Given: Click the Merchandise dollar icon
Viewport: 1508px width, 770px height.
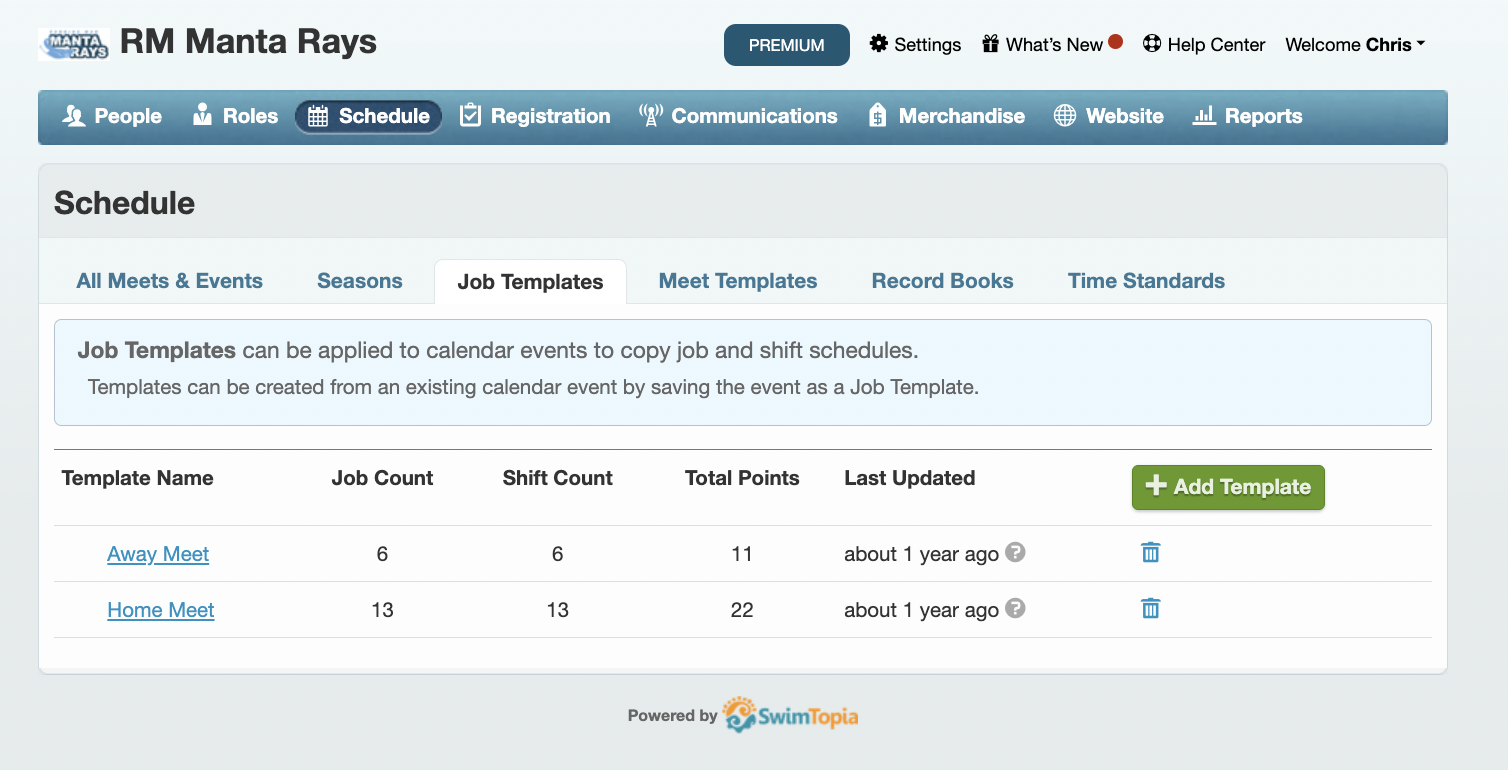Looking at the screenshot, I should [877, 115].
